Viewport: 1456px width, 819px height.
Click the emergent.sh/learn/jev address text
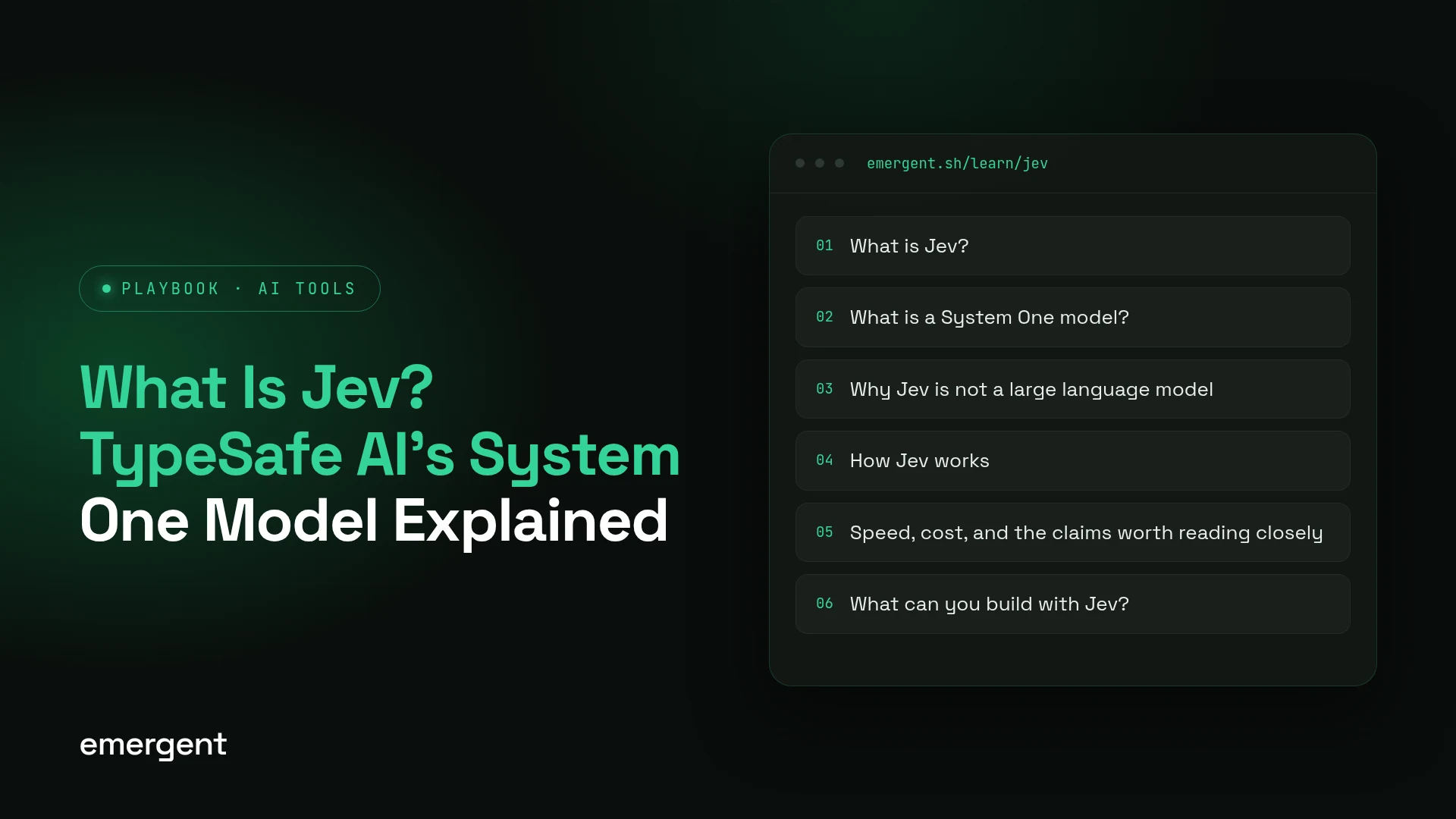(957, 163)
